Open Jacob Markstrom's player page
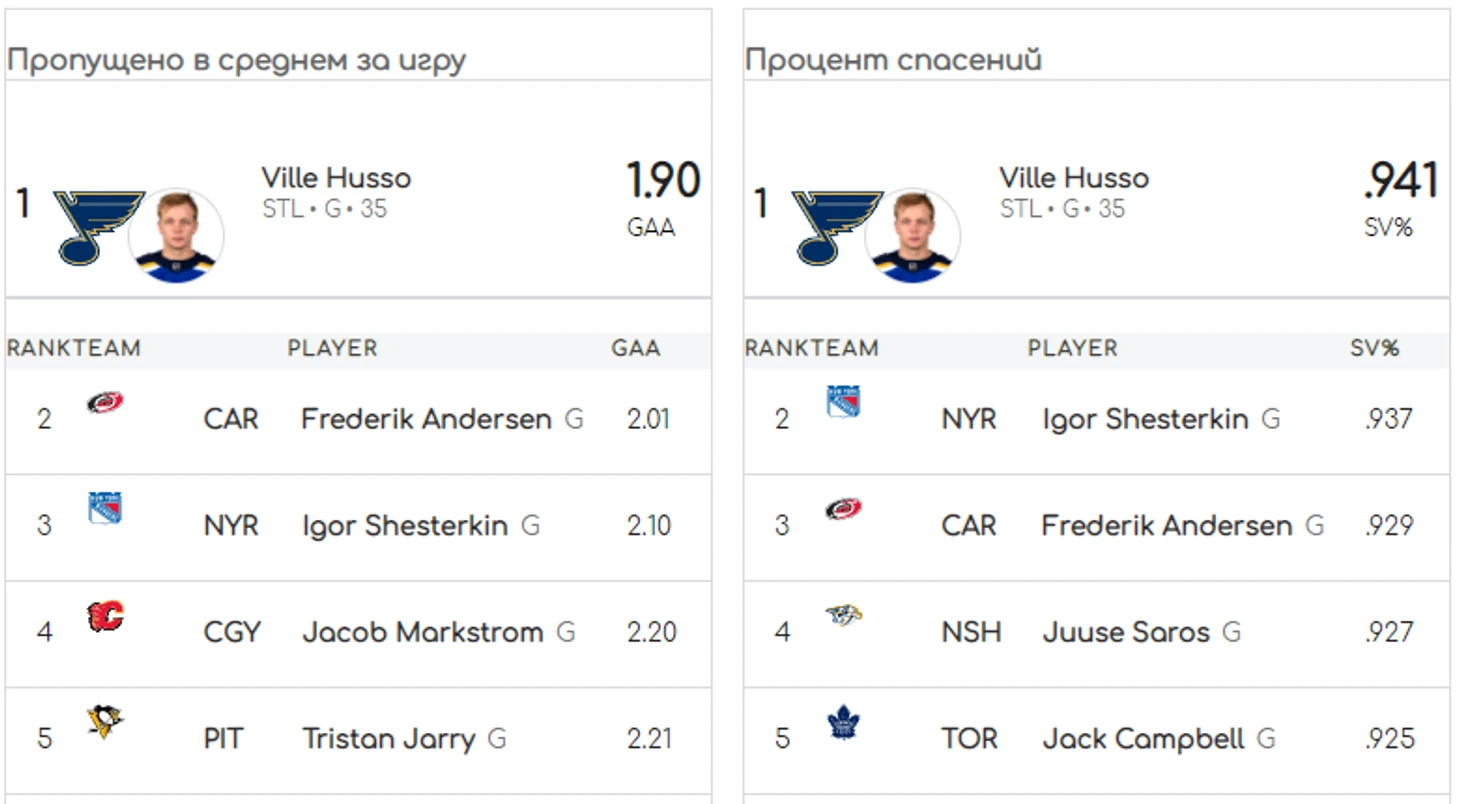 422,632
